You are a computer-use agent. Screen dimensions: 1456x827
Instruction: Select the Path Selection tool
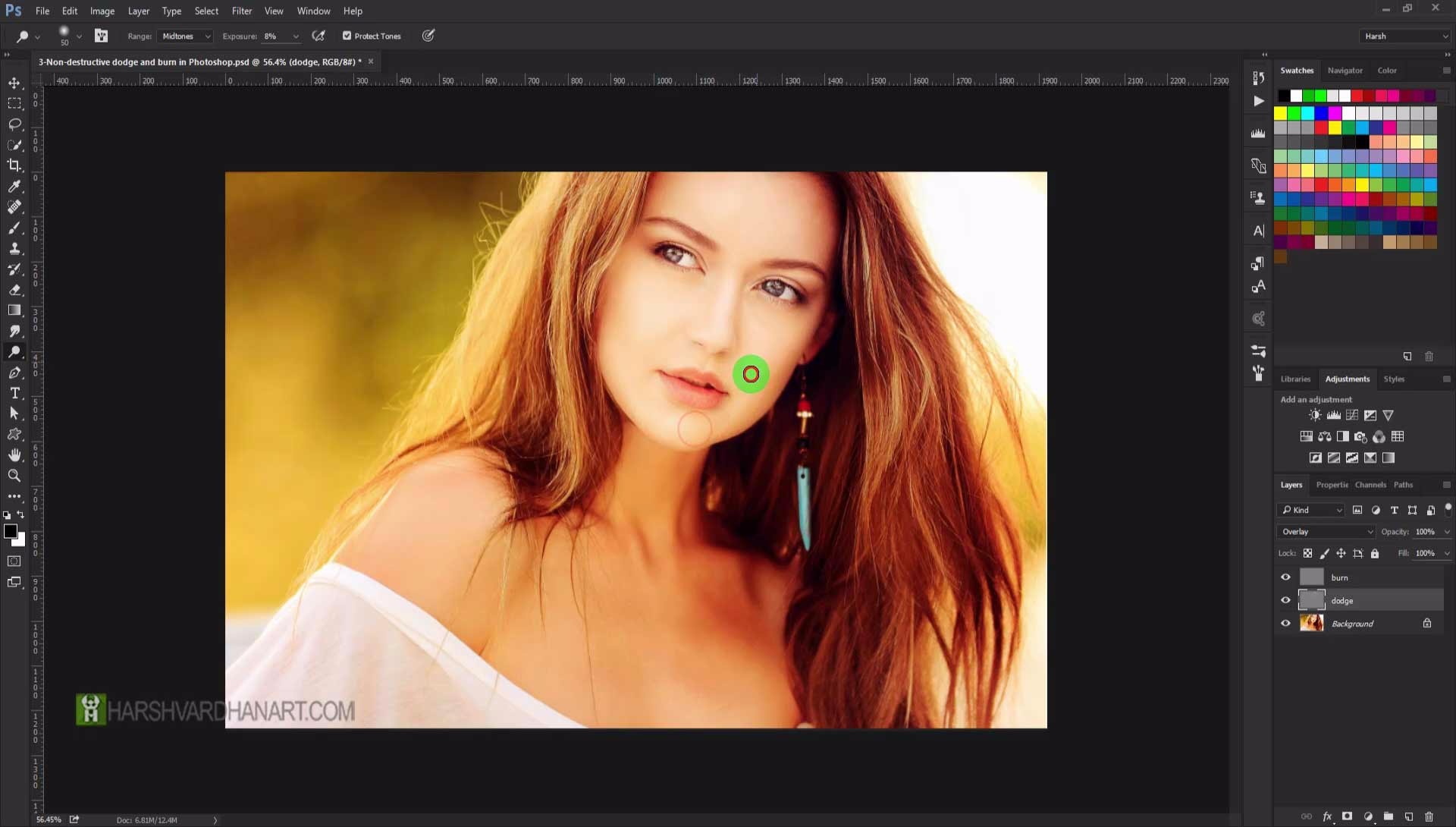[x=14, y=413]
